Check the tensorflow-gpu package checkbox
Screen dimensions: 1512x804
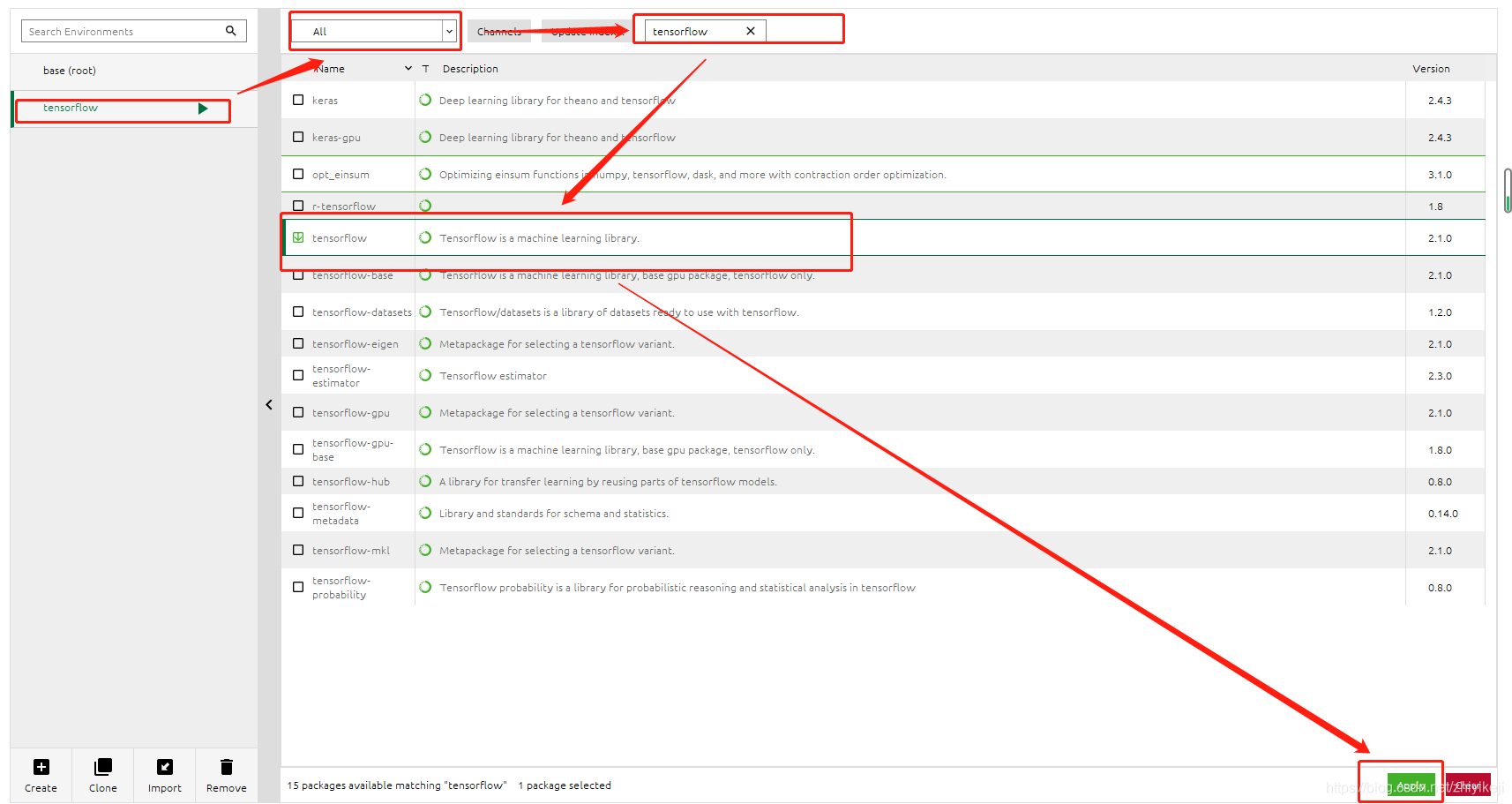point(298,412)
